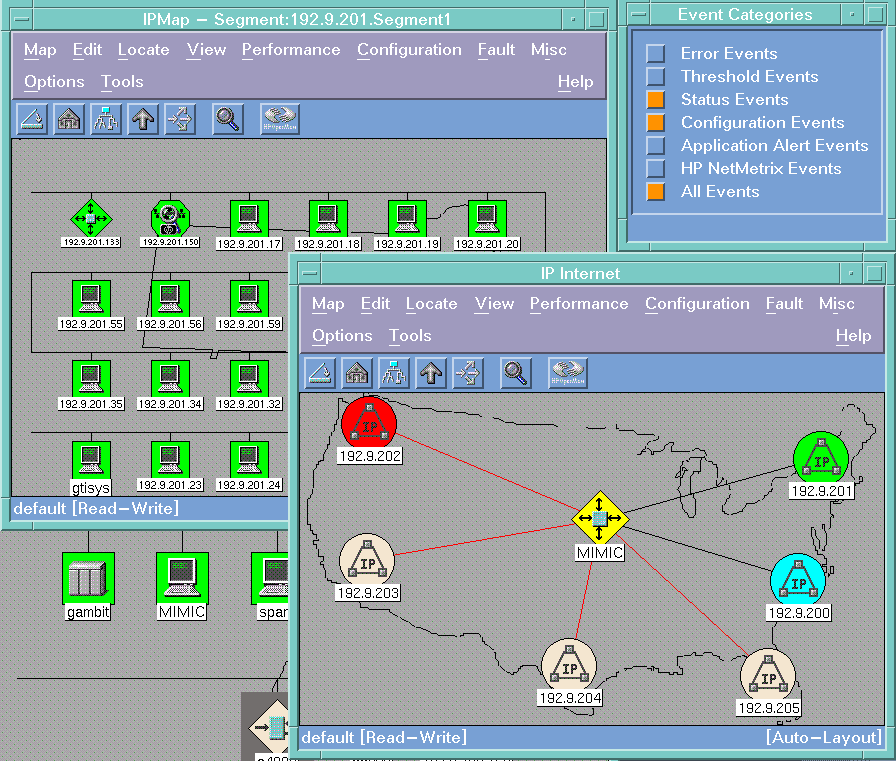Open the IP Internet window menu button
The image size is (896, 761).
[x=310, y=273]
